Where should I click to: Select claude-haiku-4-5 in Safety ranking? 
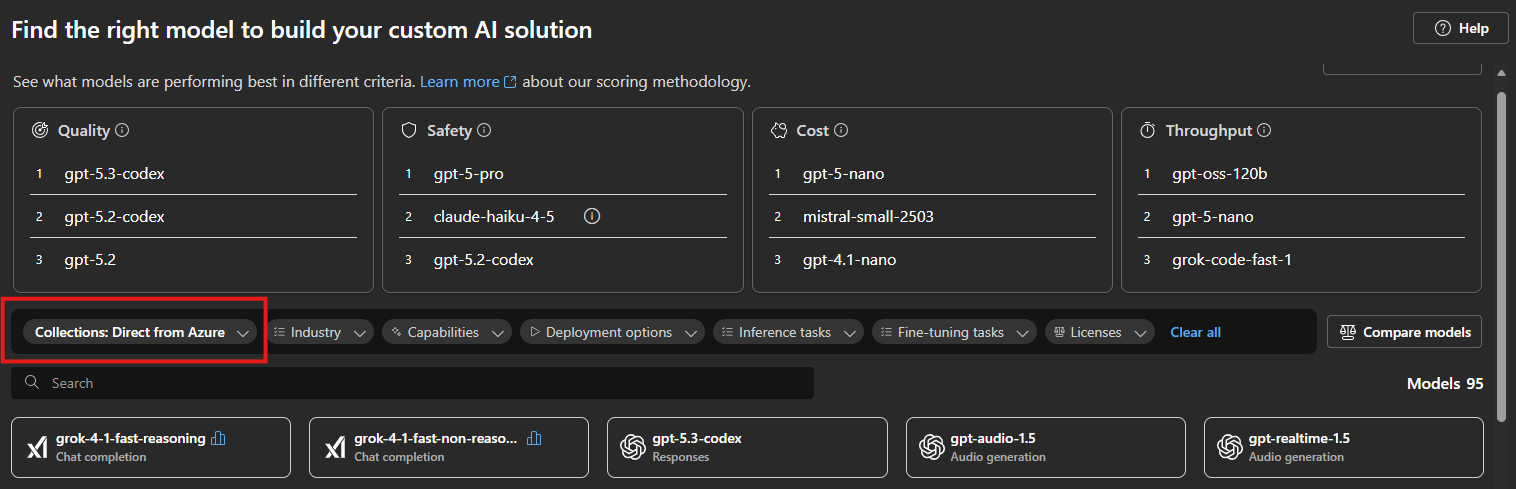tap(494, 216)
